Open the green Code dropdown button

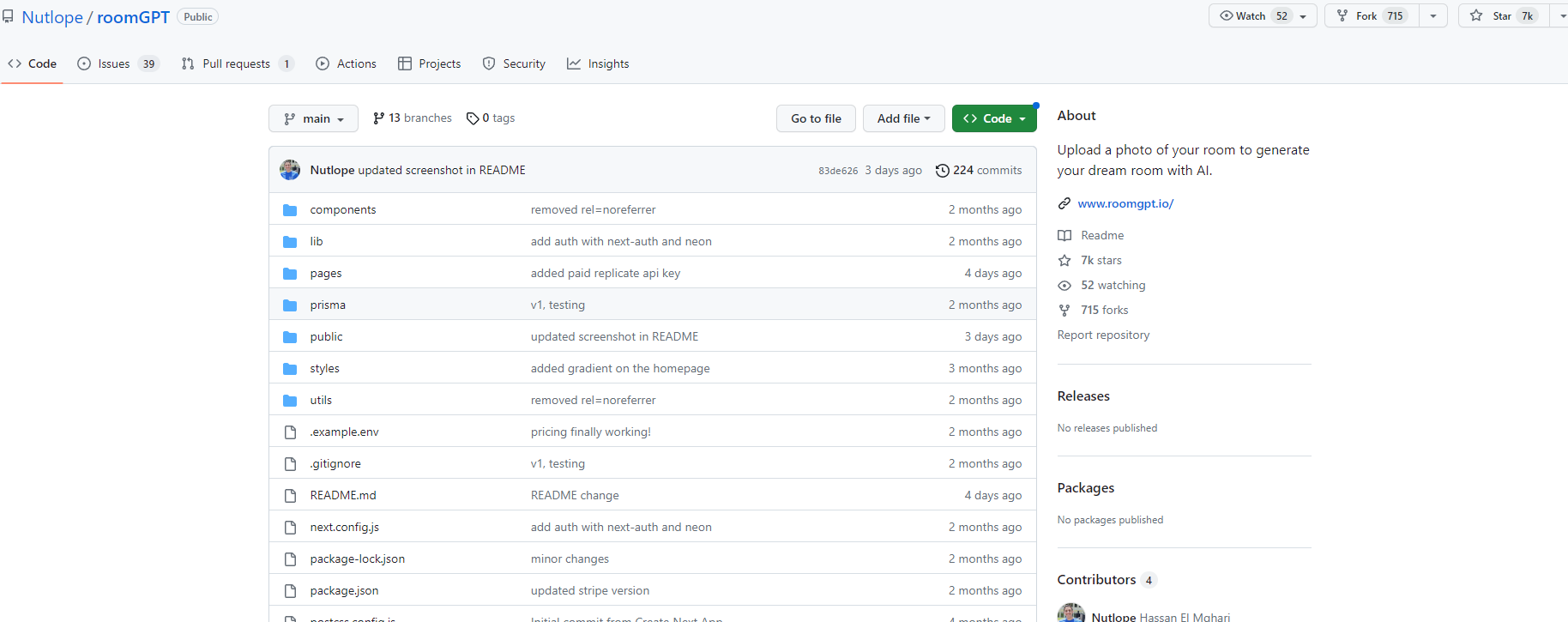[x=994, y=118]
